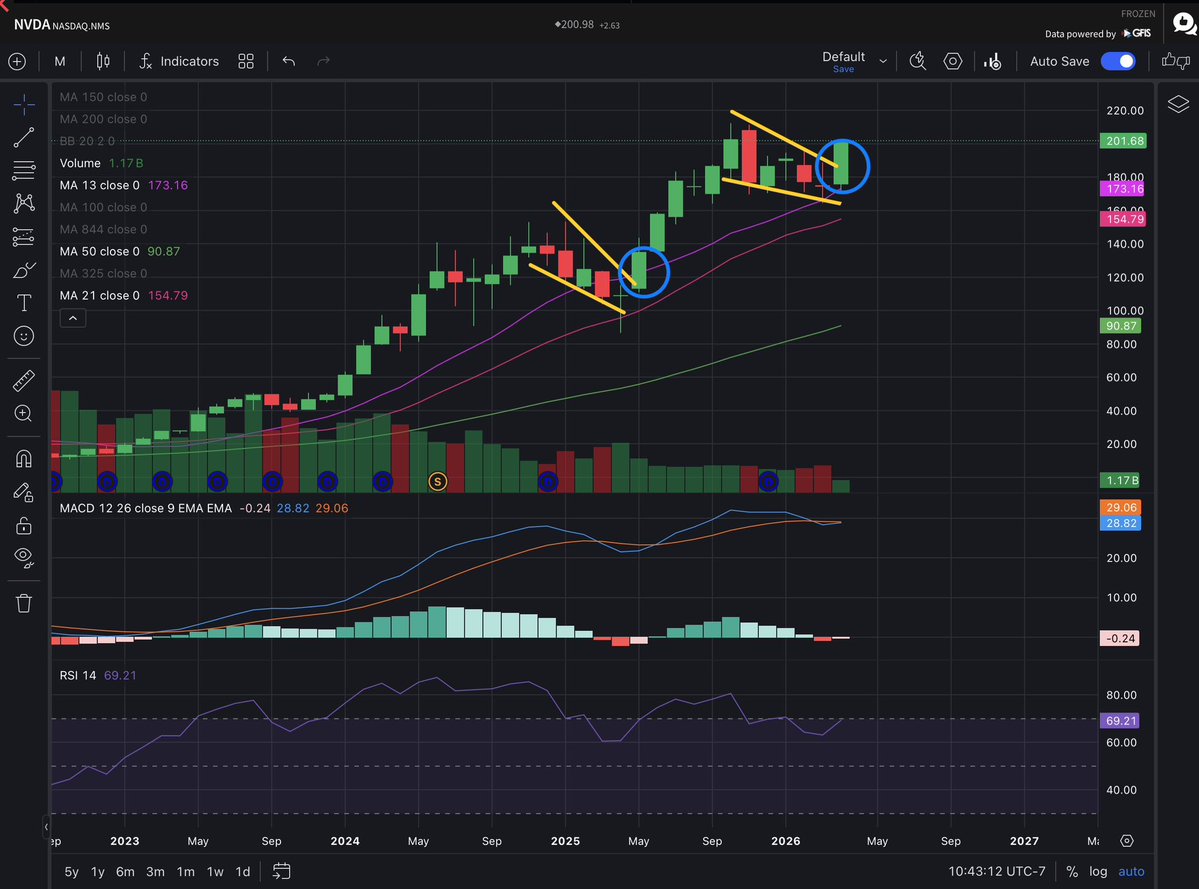This screenshot has width=1199, height=889.
Task: Click the orange S split marker
Action: click(x=437, y=482)
